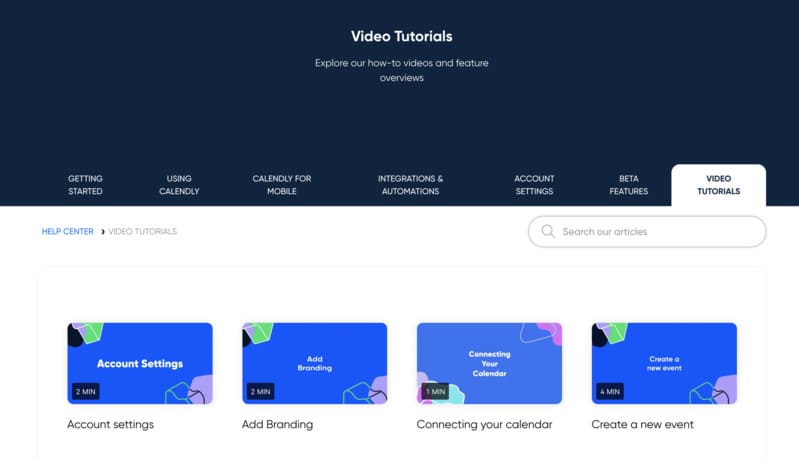Open the Calendly for Mobile tab
799x459 pixels.
[x=282, y=185]
